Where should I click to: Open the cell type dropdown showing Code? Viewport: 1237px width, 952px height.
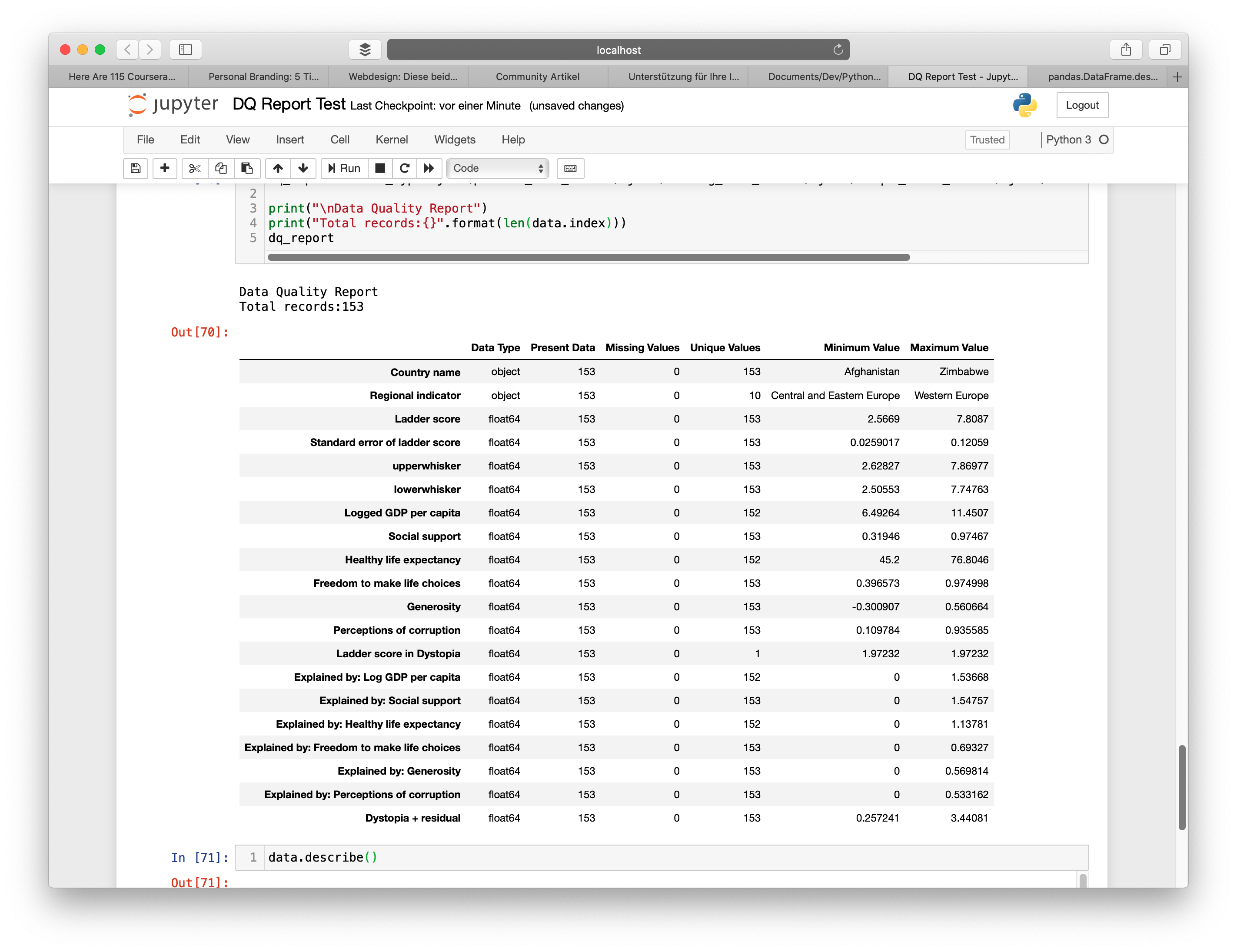(497, 168)
